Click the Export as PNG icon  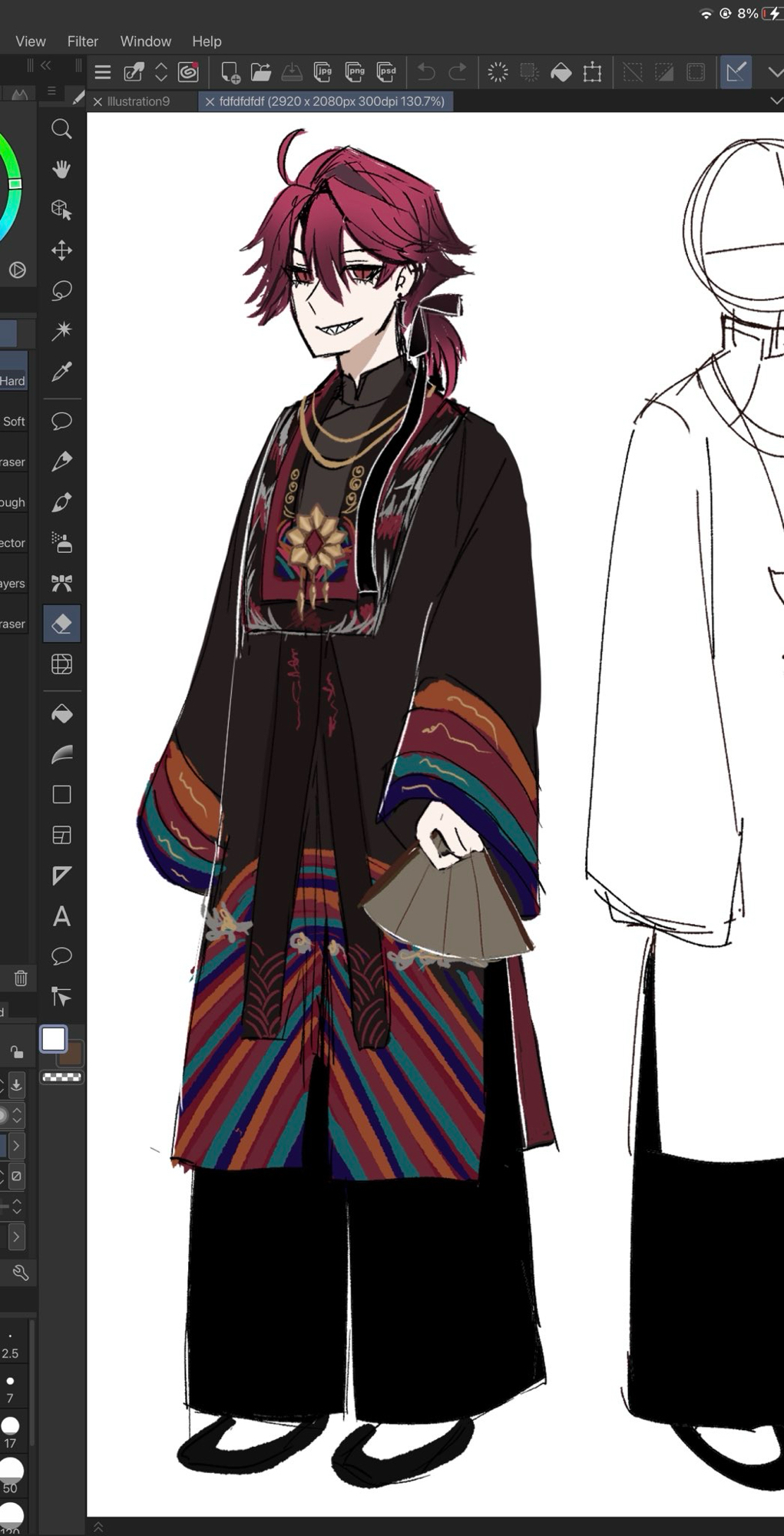(355, 72)
